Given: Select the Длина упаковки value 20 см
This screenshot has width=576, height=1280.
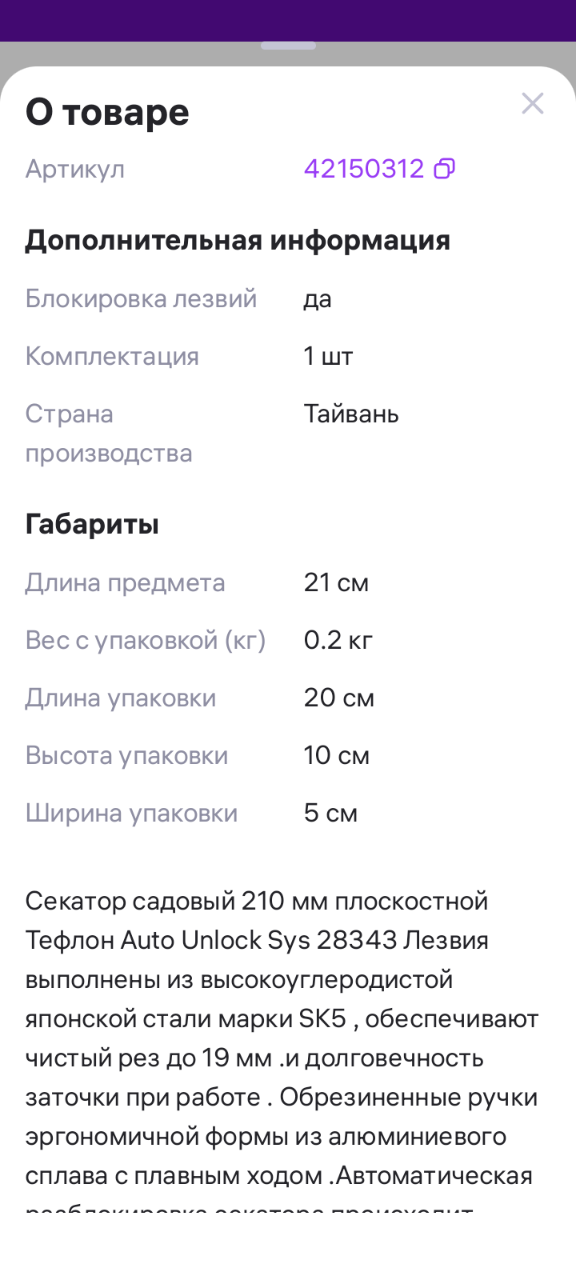Looking at the screenshot, I should coord(339,698).
